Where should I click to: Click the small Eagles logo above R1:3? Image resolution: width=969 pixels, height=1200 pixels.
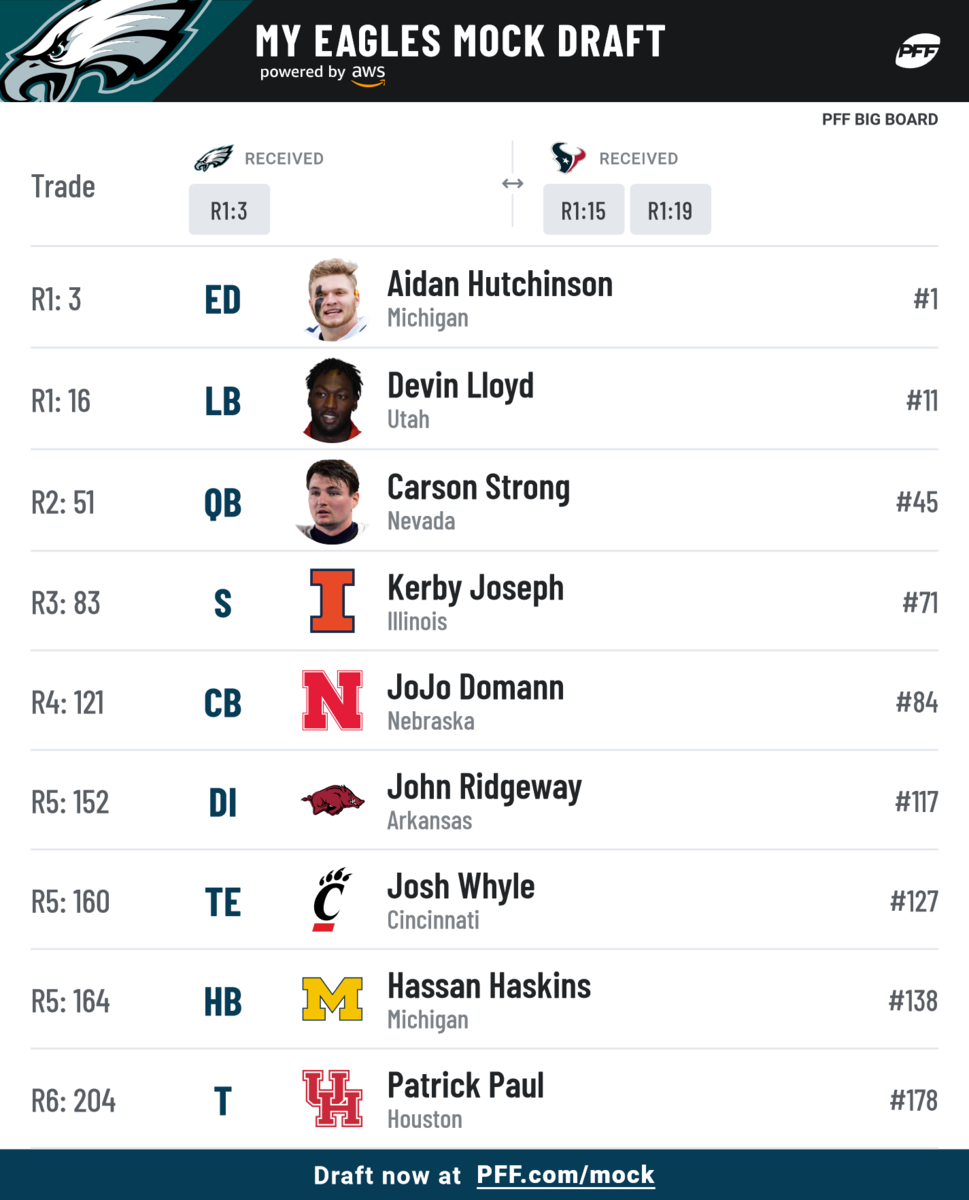213,158
